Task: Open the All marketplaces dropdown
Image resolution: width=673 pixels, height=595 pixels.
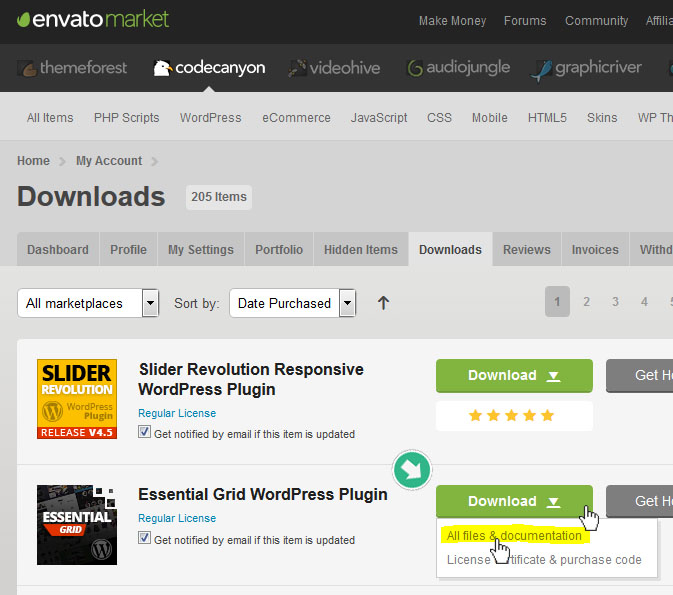Action: tap(88, 303)
